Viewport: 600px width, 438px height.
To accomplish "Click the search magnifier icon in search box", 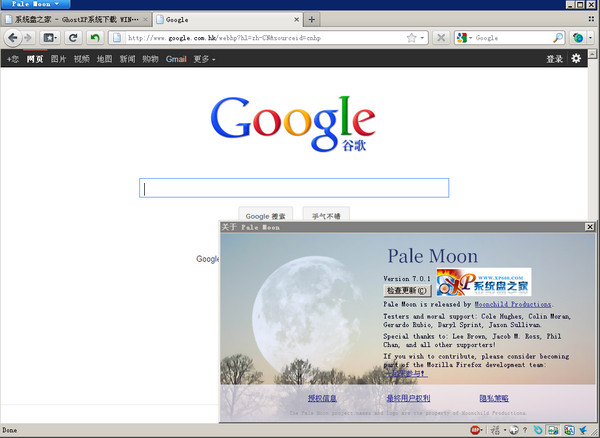I will click(557, 38).
